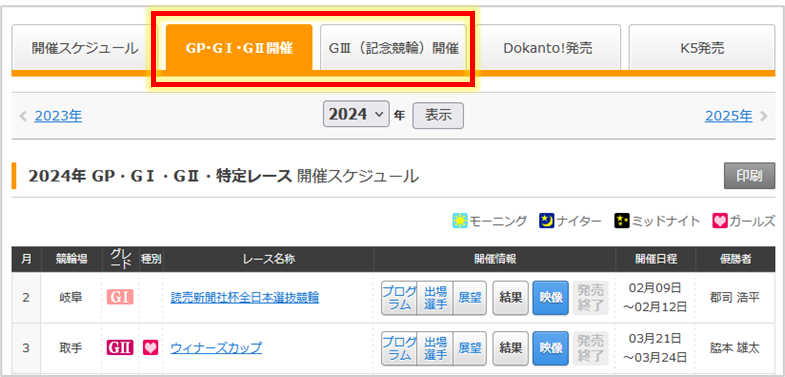
Task: Click the GI grade badge for 岐阜
Action: click(120, 297)
